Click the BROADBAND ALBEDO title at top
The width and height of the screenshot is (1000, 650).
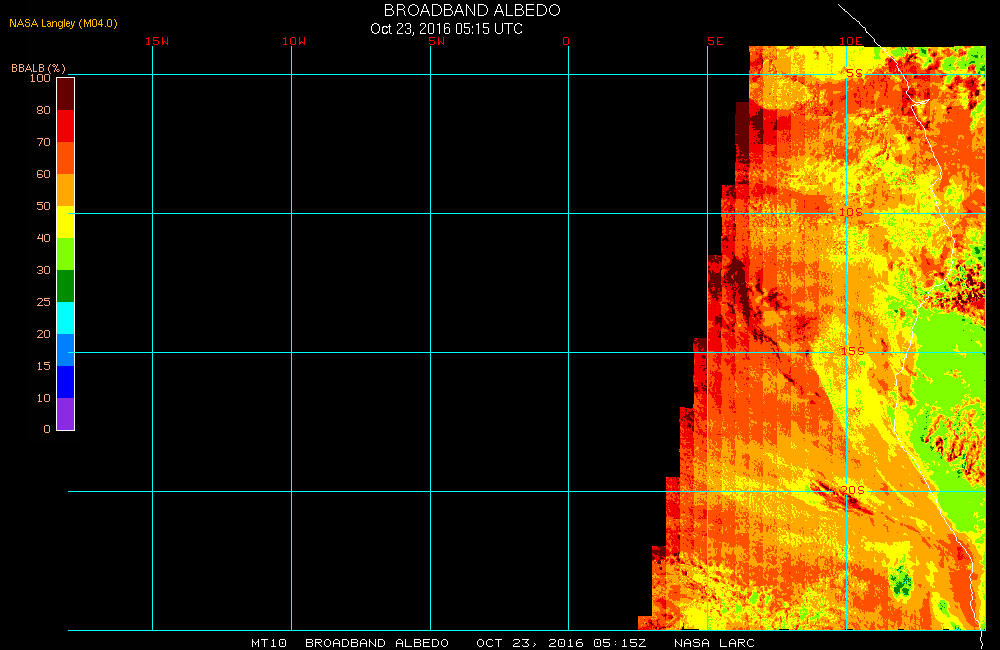(x=472, y=10)
